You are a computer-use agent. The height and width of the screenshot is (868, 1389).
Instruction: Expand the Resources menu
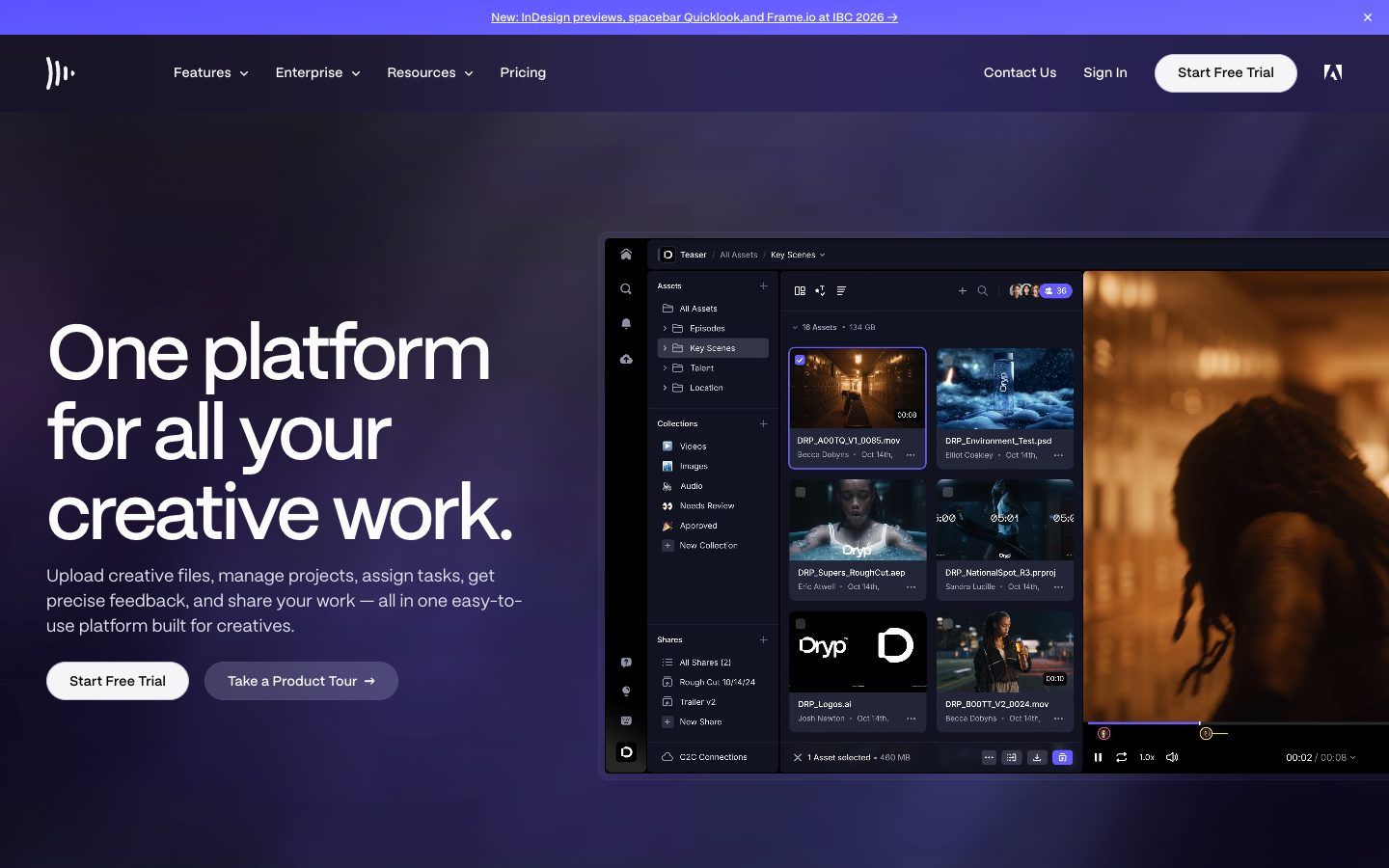point(429,72)
